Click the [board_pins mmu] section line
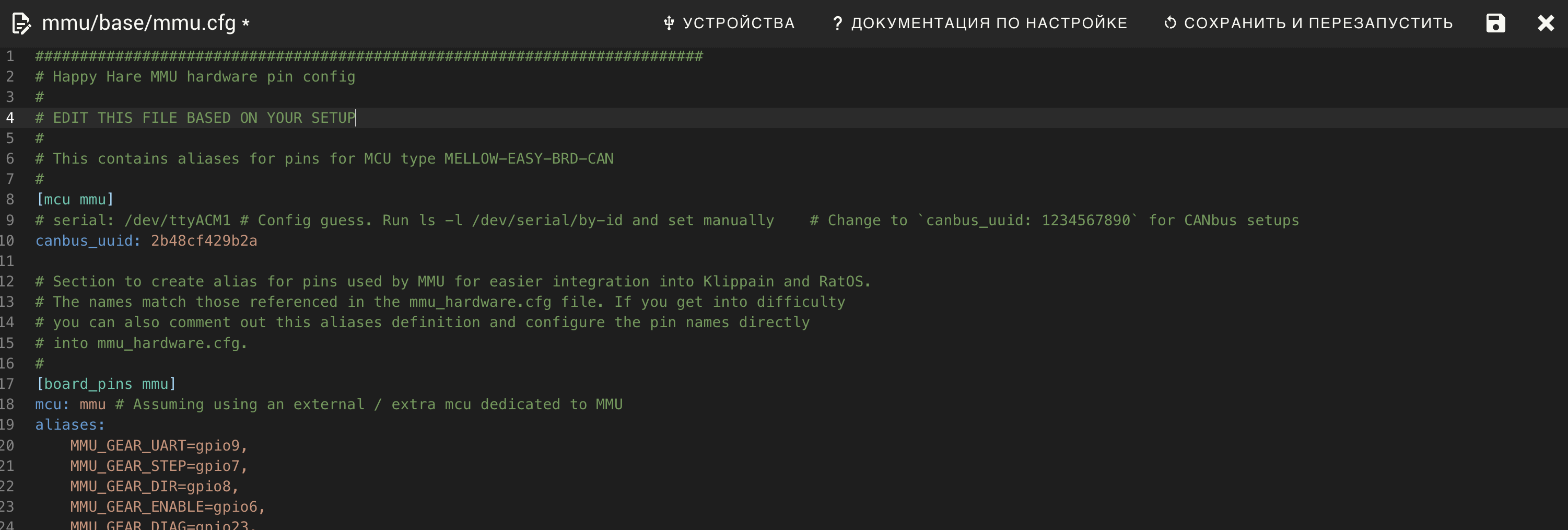The width and height of the screenshot is (1568, 530). point(106,384)
